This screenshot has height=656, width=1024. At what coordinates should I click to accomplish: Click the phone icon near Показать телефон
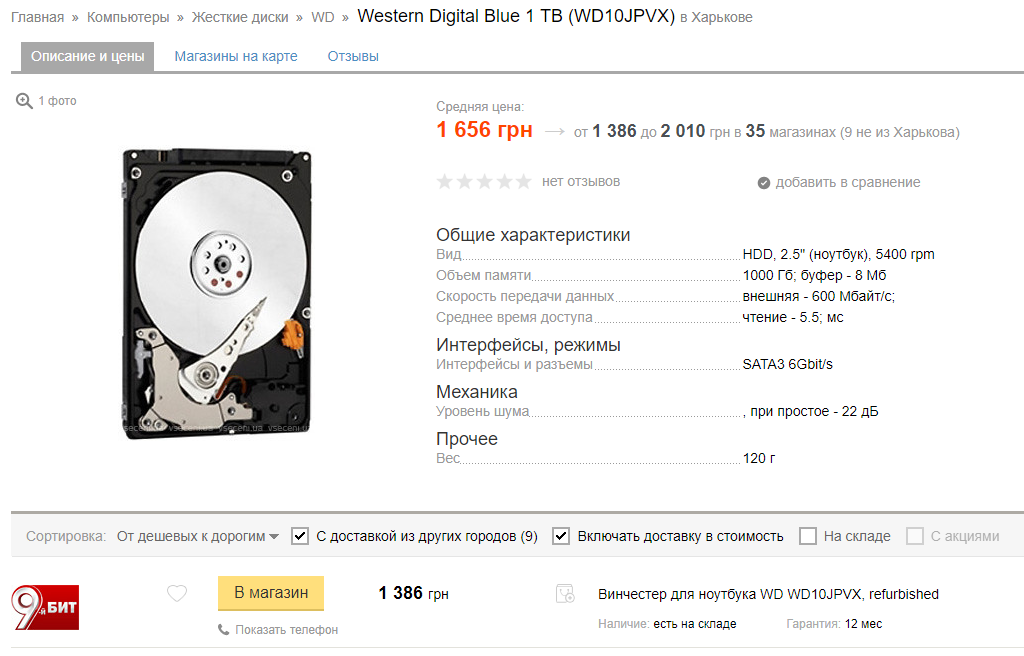point(224,630)
